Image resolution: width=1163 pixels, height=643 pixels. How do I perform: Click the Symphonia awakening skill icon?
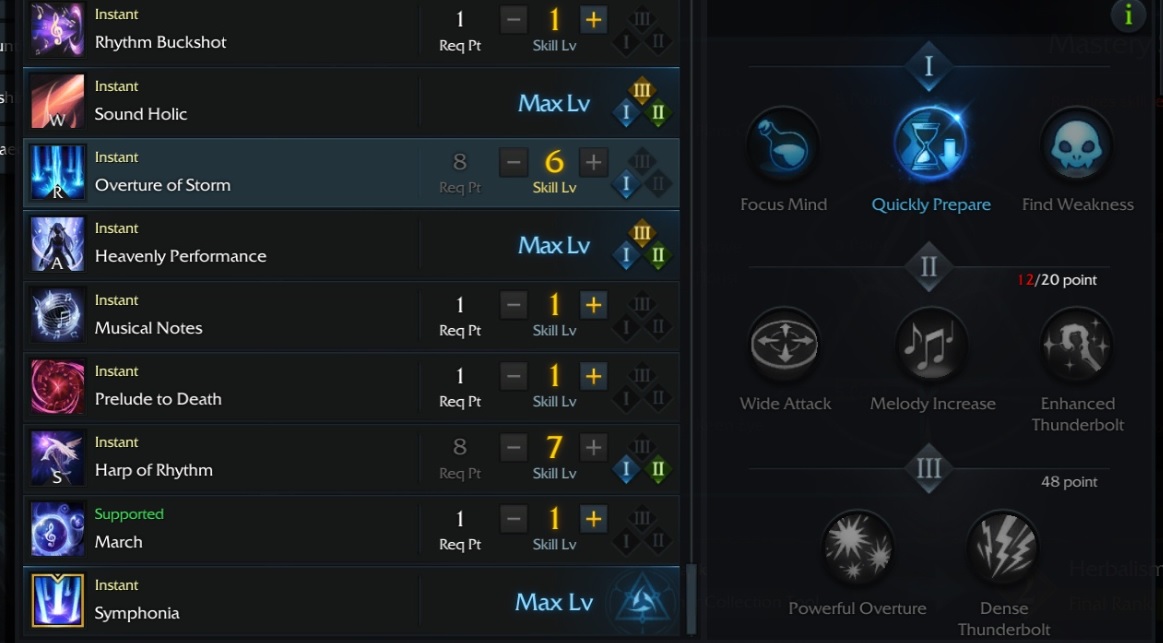click(57, 599)
